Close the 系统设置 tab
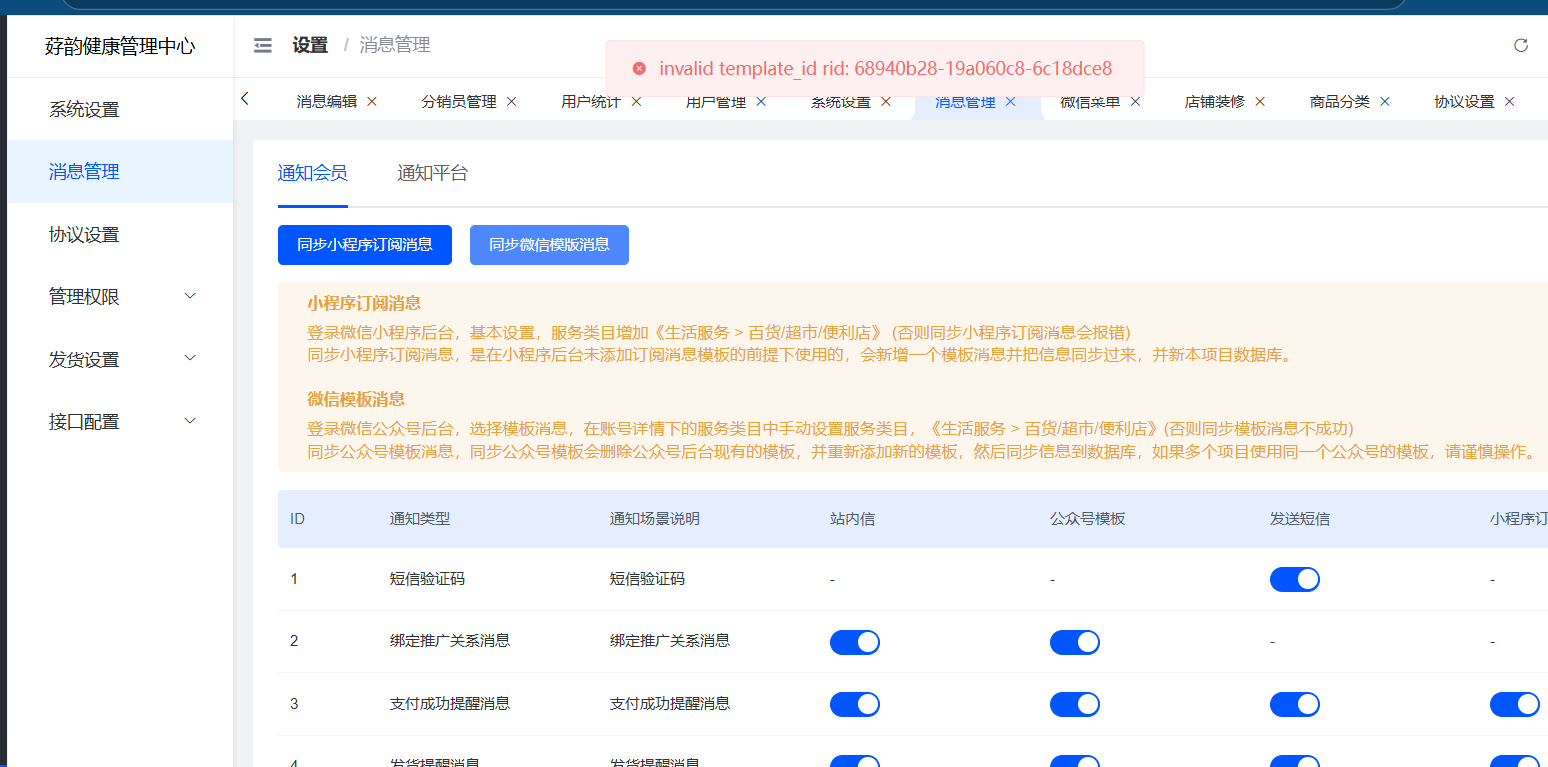This screenshot has height=767, width=1548. pyautogui.click(x=886, y=102)
